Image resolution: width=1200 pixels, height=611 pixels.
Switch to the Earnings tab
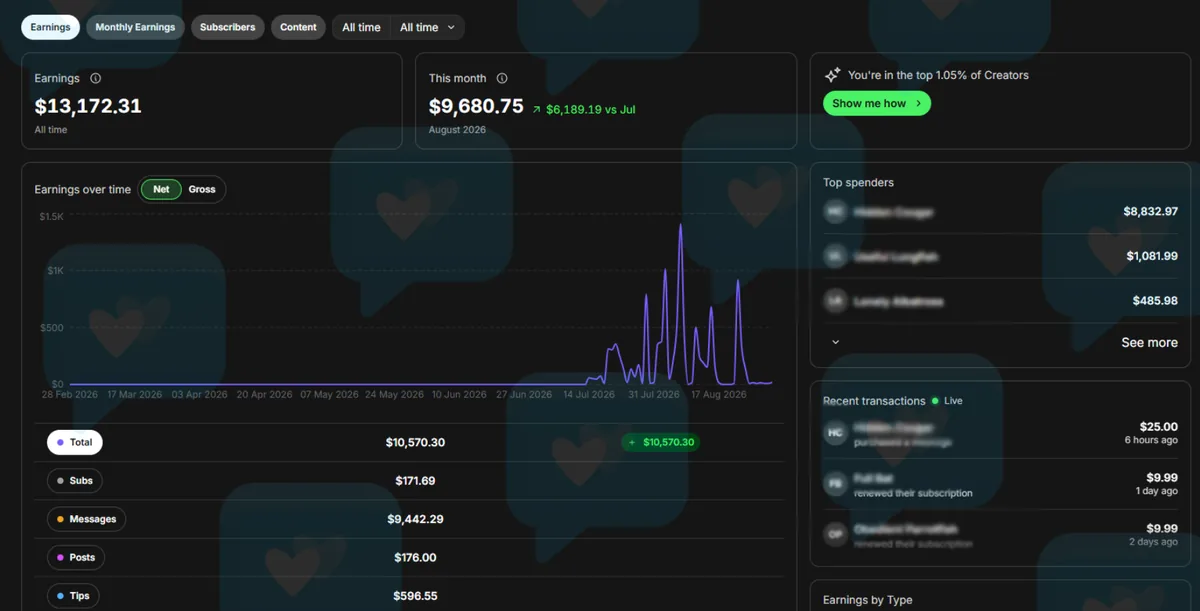[50, 27]
